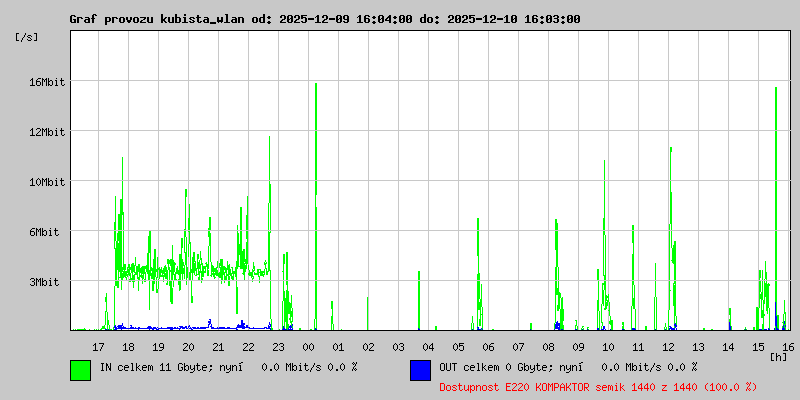Viewport: 800px width, 400px height.
Task: Click the green IN legend color swatch
Action: [x=80, y=370]
